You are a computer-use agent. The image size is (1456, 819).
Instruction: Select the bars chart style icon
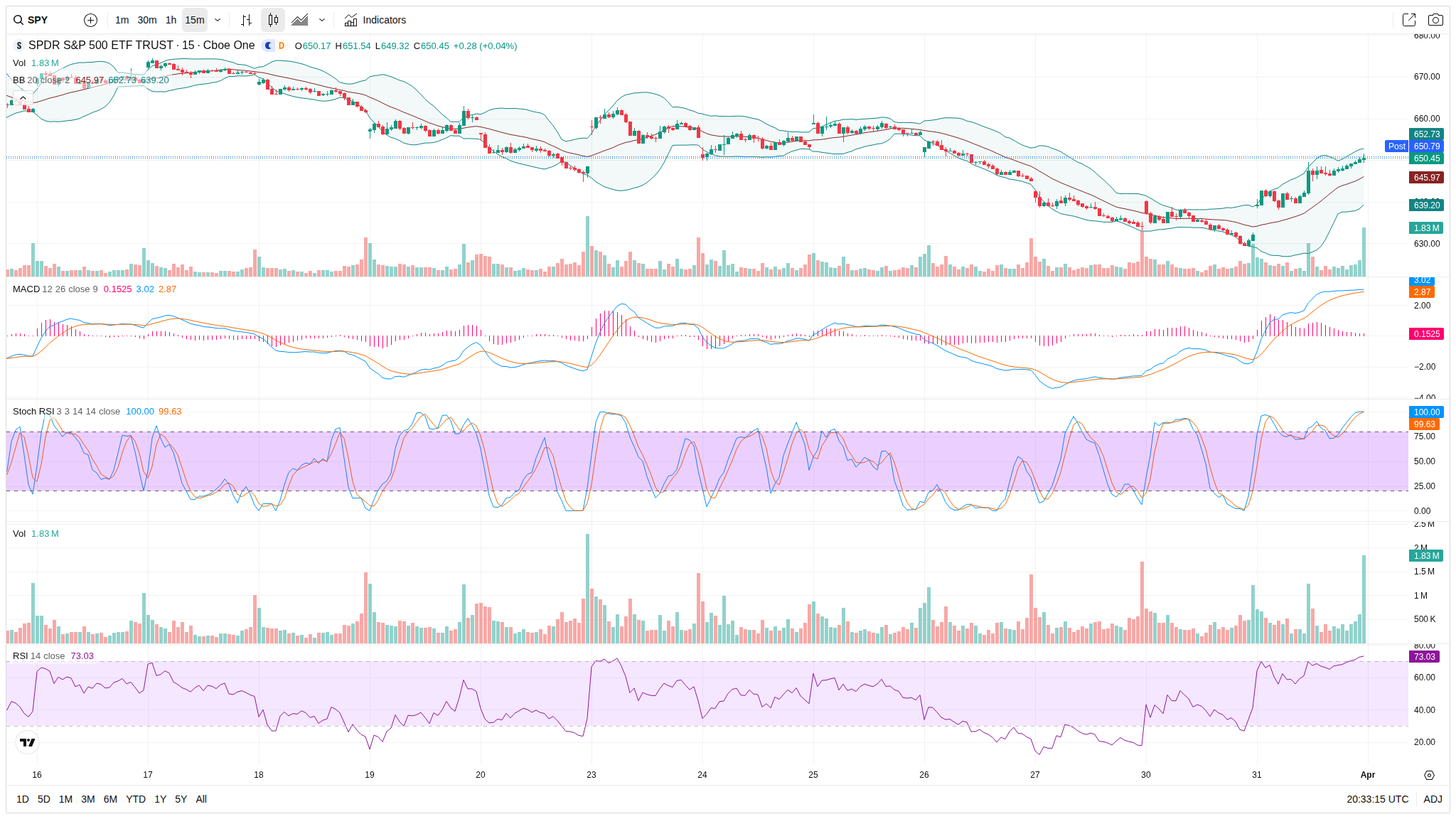246,20
